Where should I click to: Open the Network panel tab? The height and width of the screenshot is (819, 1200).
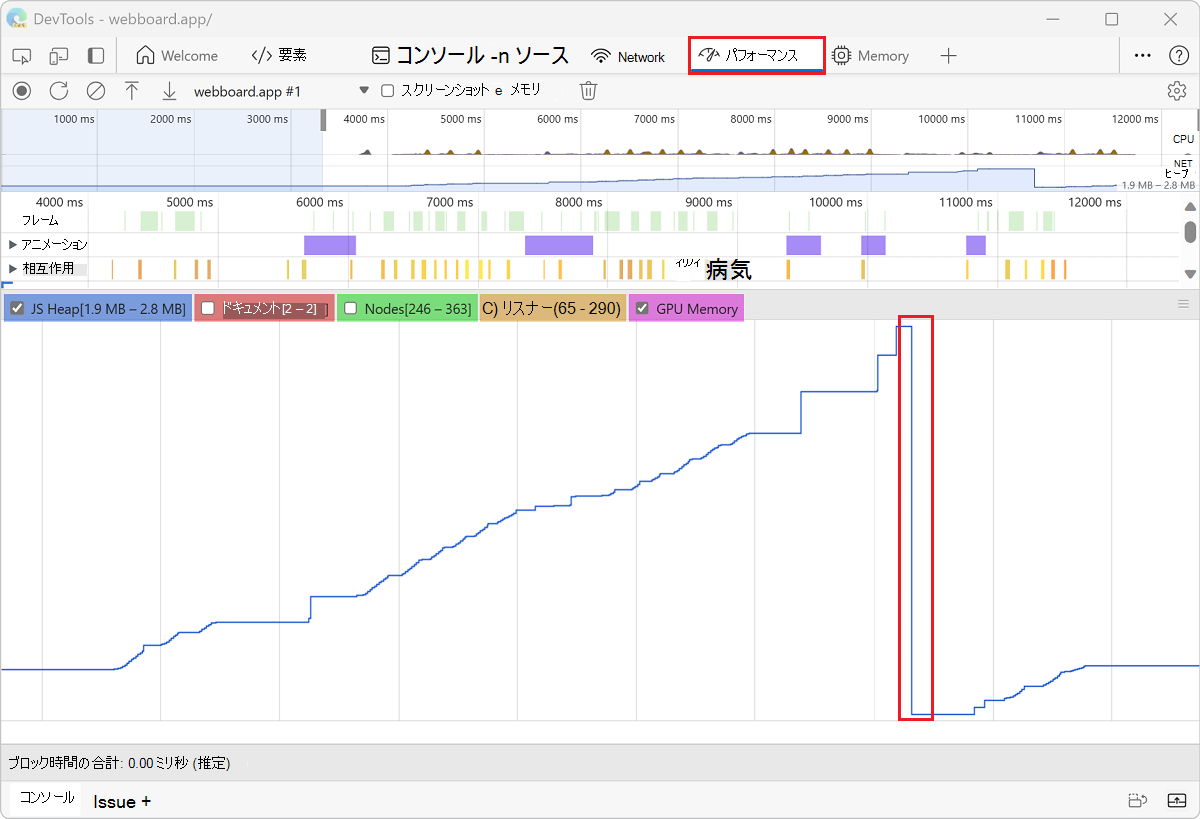click(628, 56)
